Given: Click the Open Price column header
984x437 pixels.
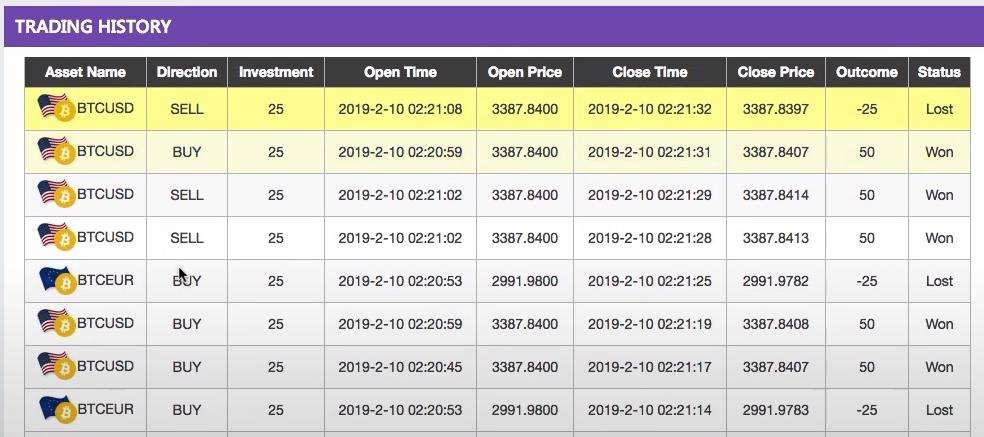Looking at the screenshot, I should pyautogui.click(x=525, y=72).
